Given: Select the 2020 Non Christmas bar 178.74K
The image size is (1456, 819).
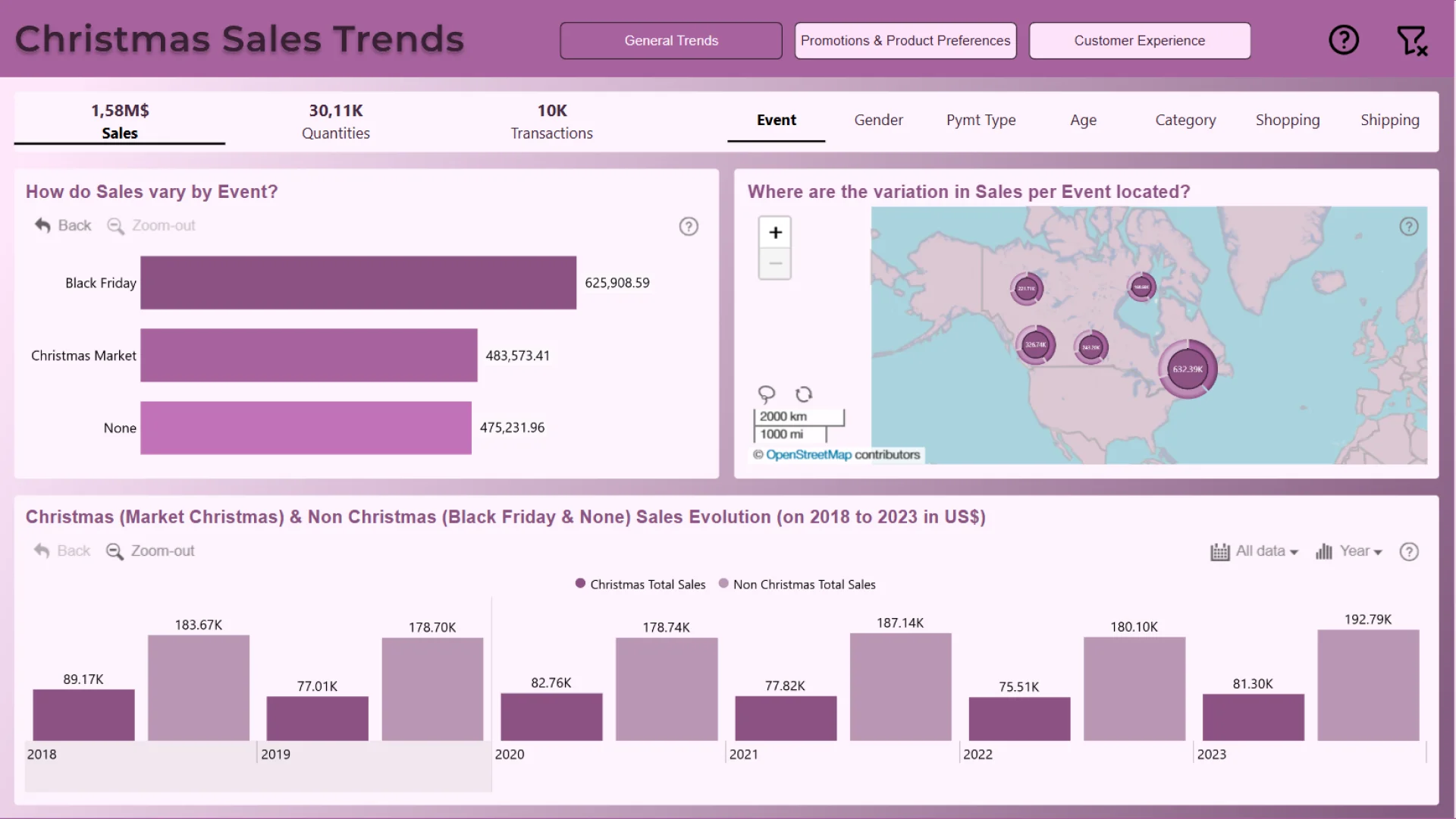Looking at the screenshot, I should click(667, 689).
